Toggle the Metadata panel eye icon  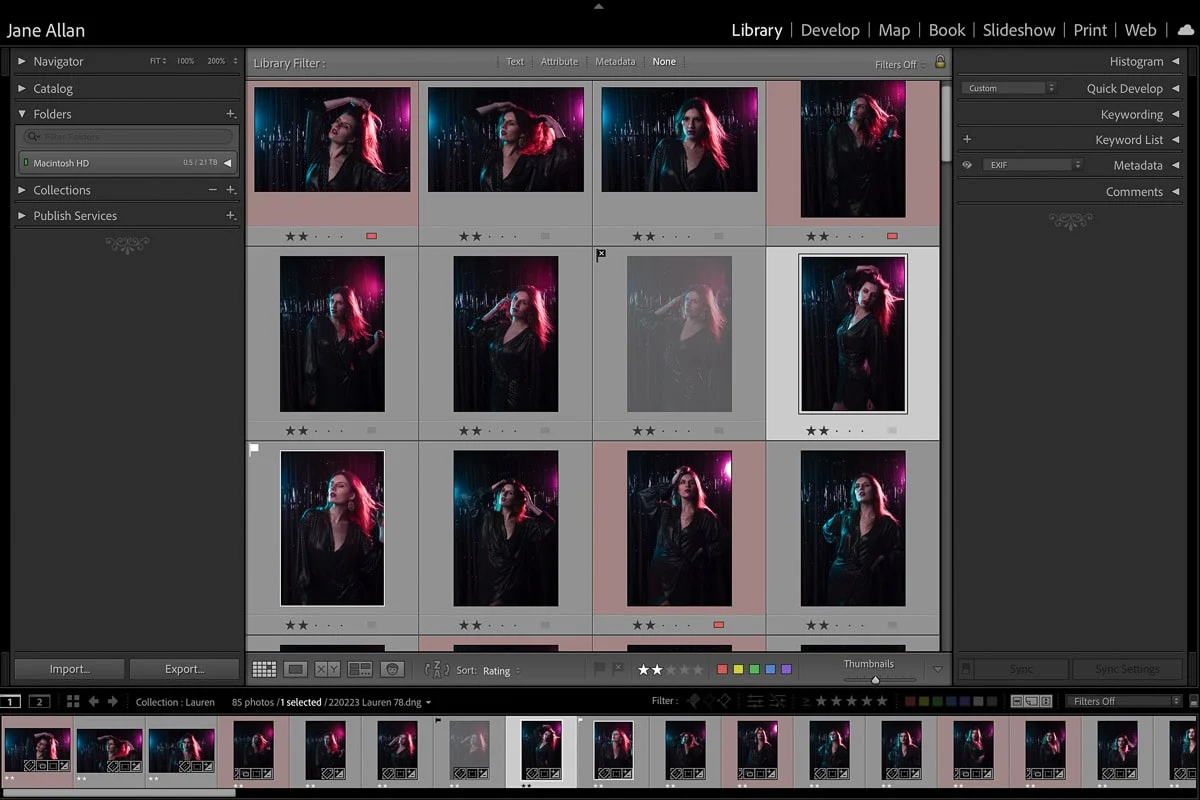967,165
